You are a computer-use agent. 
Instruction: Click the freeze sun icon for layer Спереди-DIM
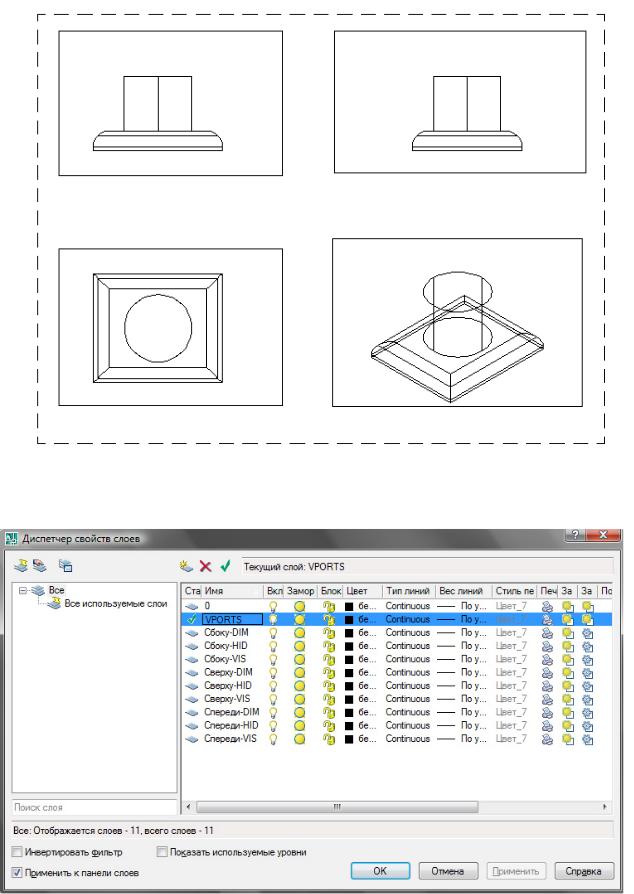pyautogui.click(x=299, y=712)
